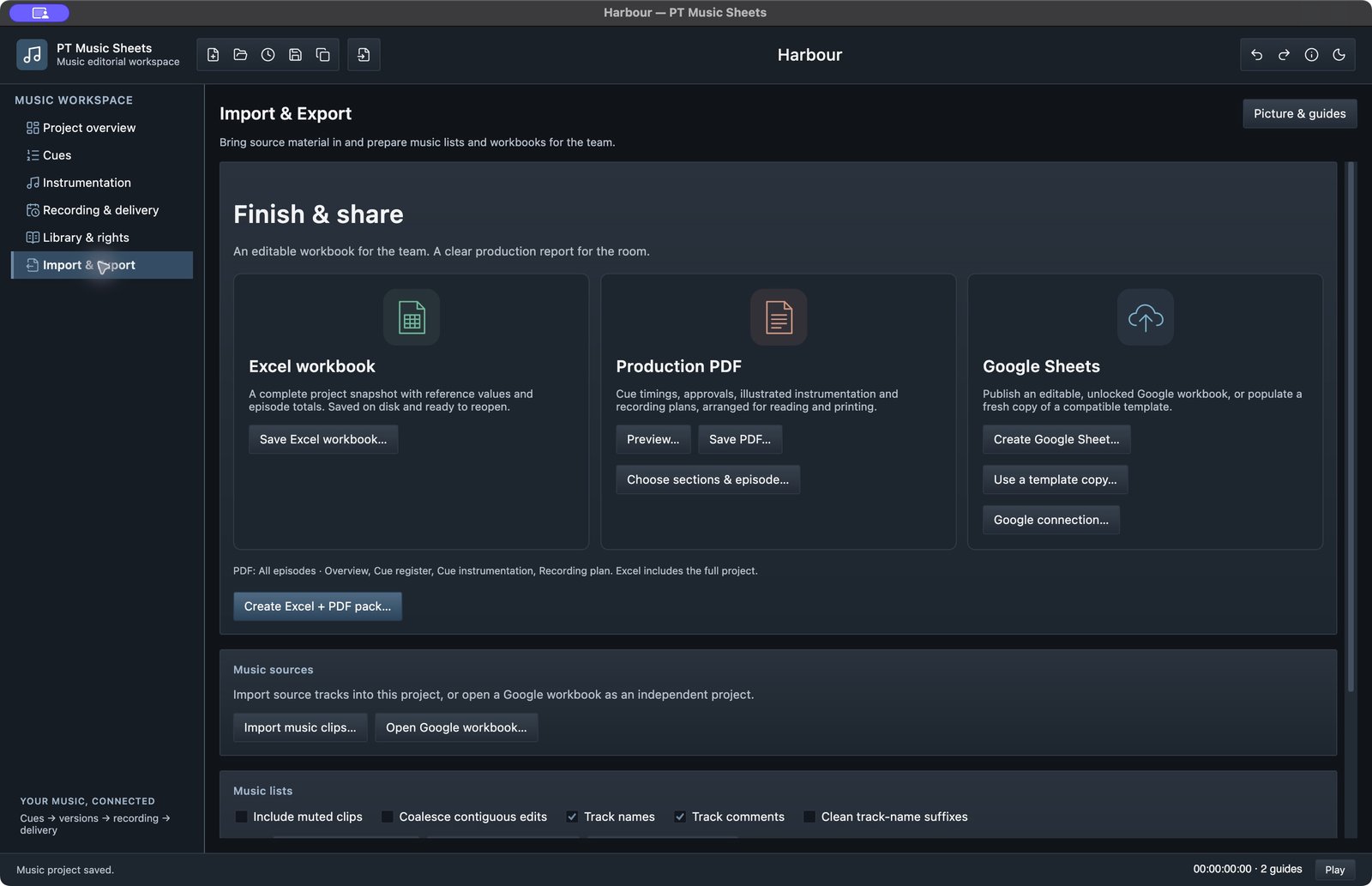Click the orange Production PDF document icon
This screenshot has height=886, width=1372.
(x=779, y=317)
